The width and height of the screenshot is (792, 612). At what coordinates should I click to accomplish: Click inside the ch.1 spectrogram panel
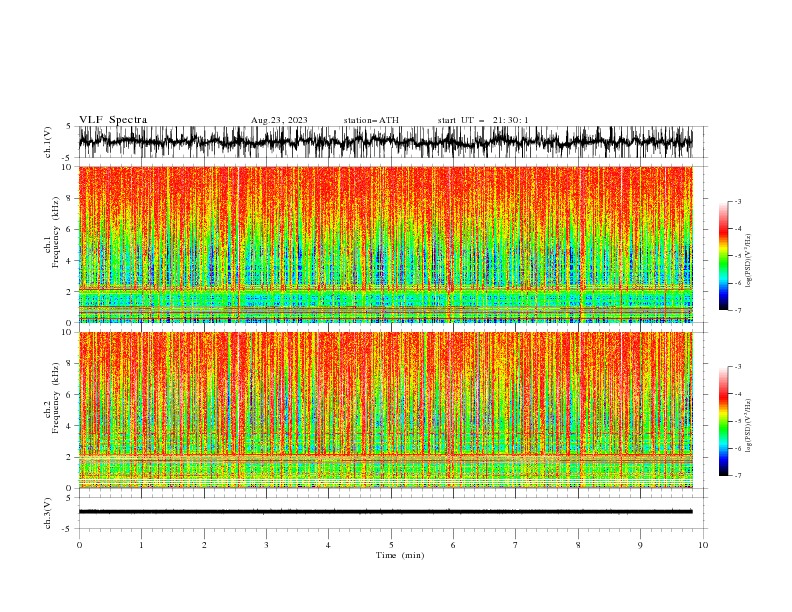(x=386, y=244)
